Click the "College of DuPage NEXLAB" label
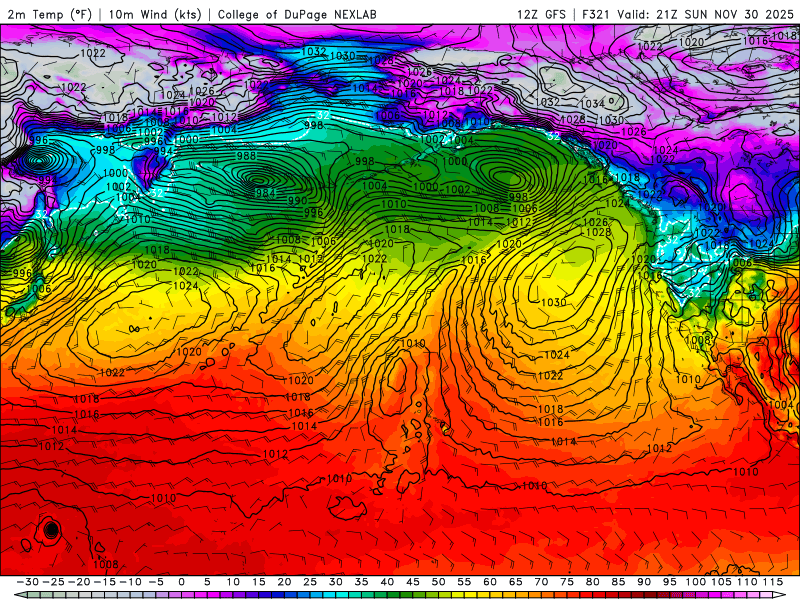Image resolution: width=800 pixels, height=600 pixels. (297, 14)
